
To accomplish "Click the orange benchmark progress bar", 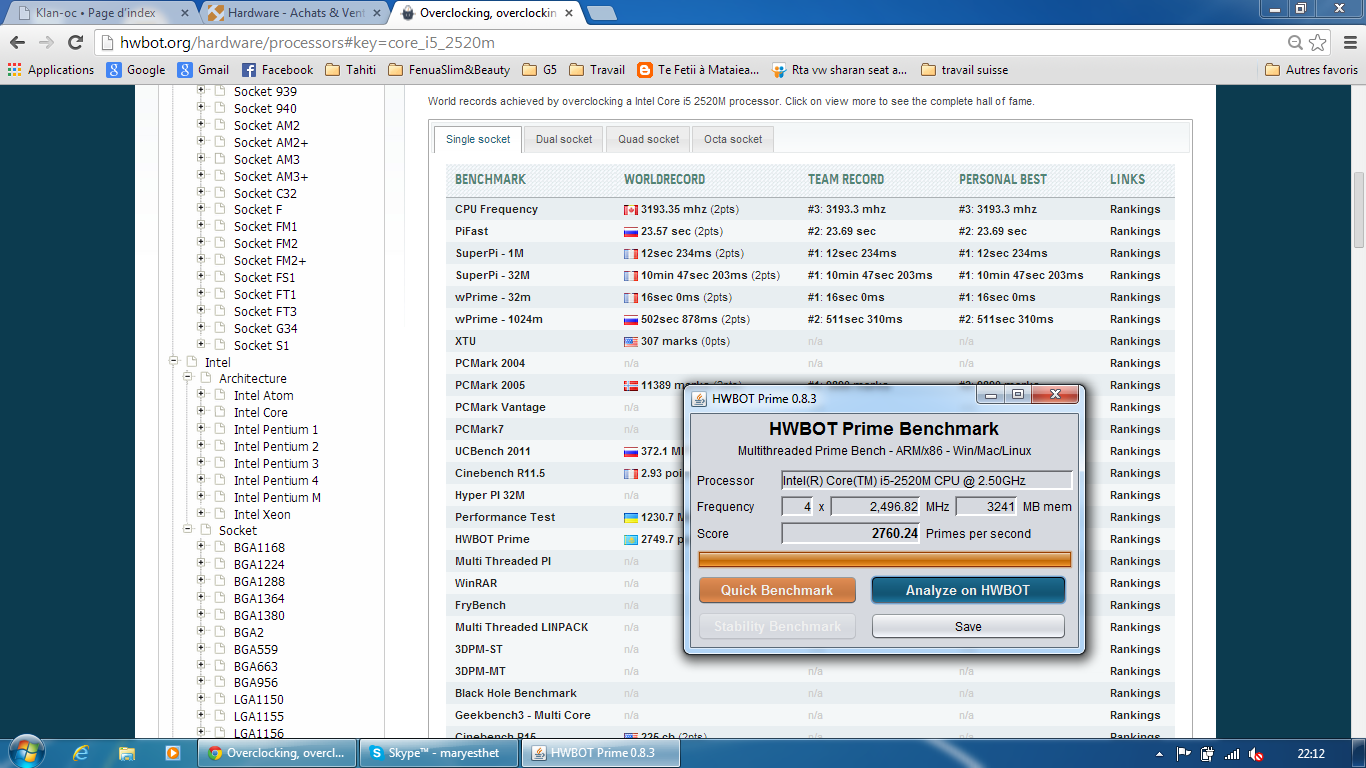I will pos(885,559).
